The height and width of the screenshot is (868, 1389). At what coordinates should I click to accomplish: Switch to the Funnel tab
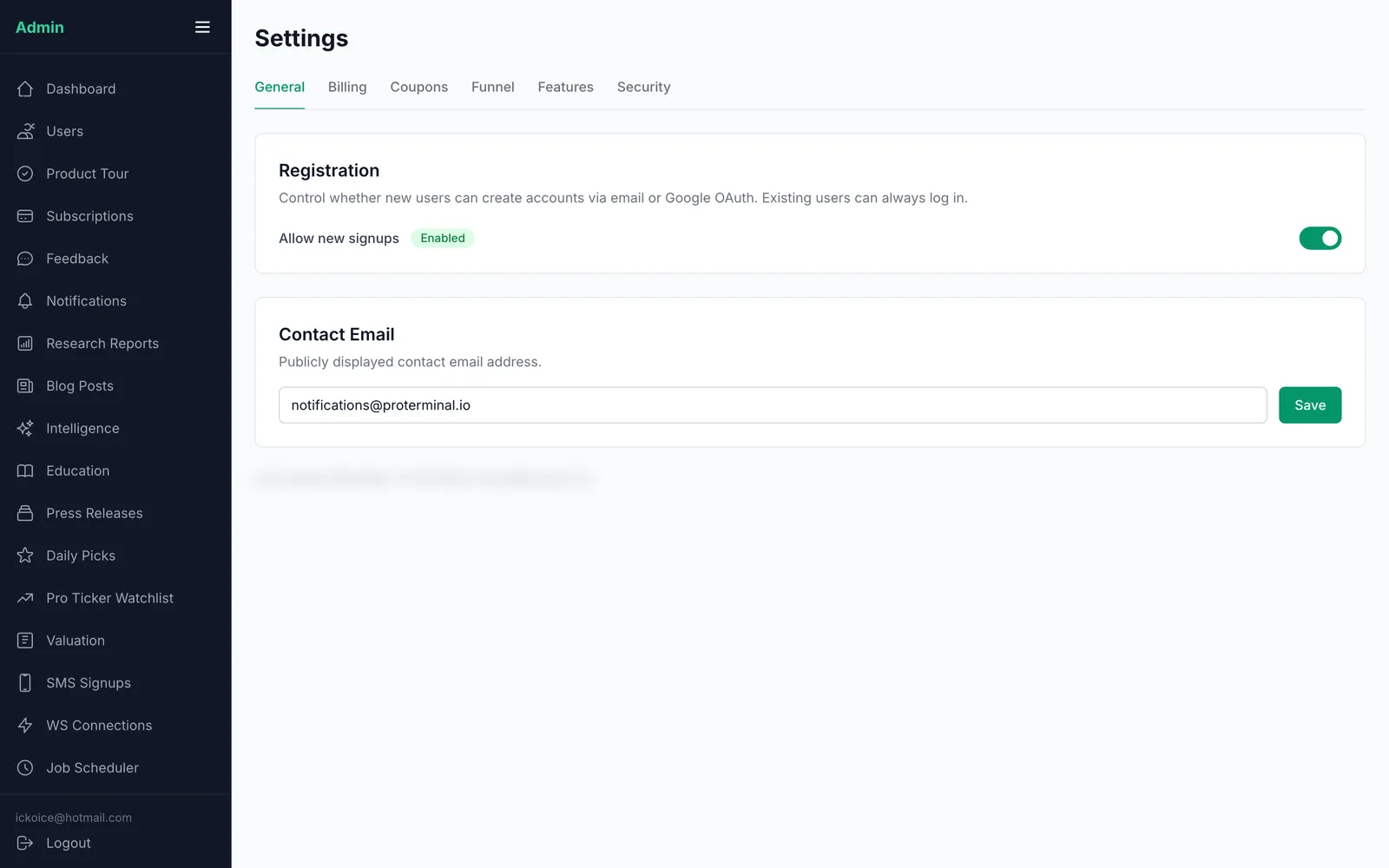(492, 87)
